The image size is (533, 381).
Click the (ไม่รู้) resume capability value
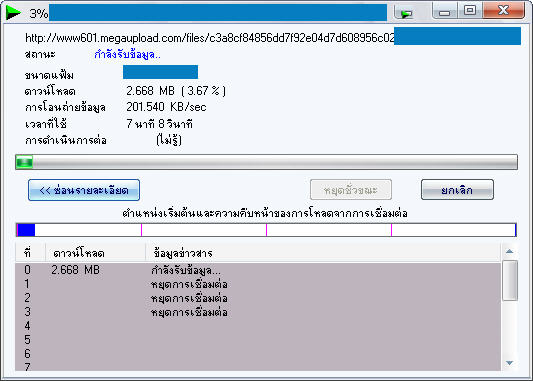(x=169, y=140)
